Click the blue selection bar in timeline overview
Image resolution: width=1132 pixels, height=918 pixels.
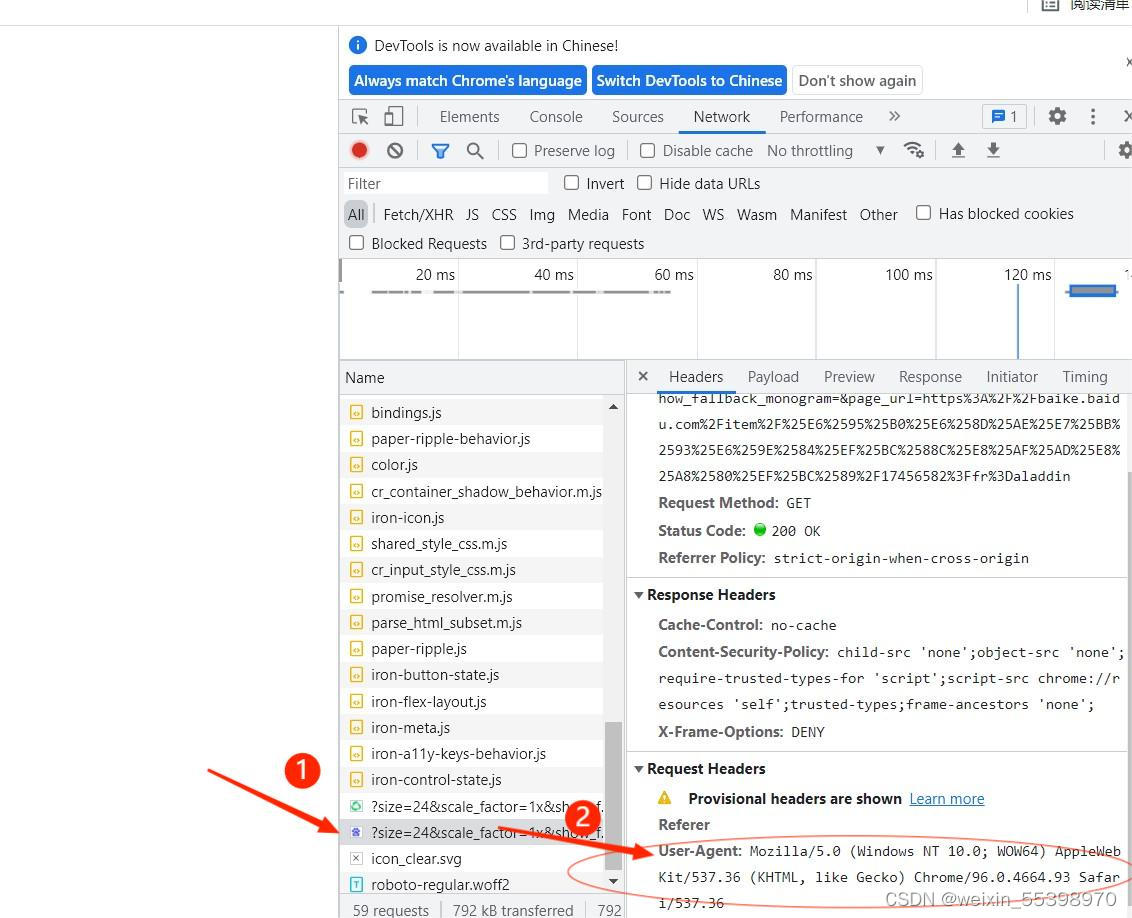[x=1092, y=290]
